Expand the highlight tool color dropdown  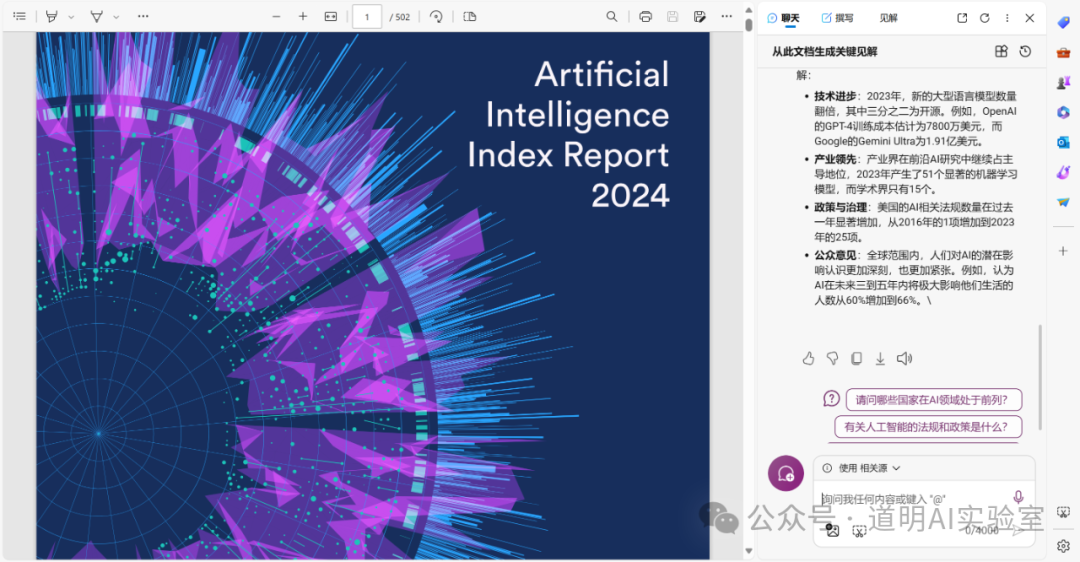(x=71, y=17)
